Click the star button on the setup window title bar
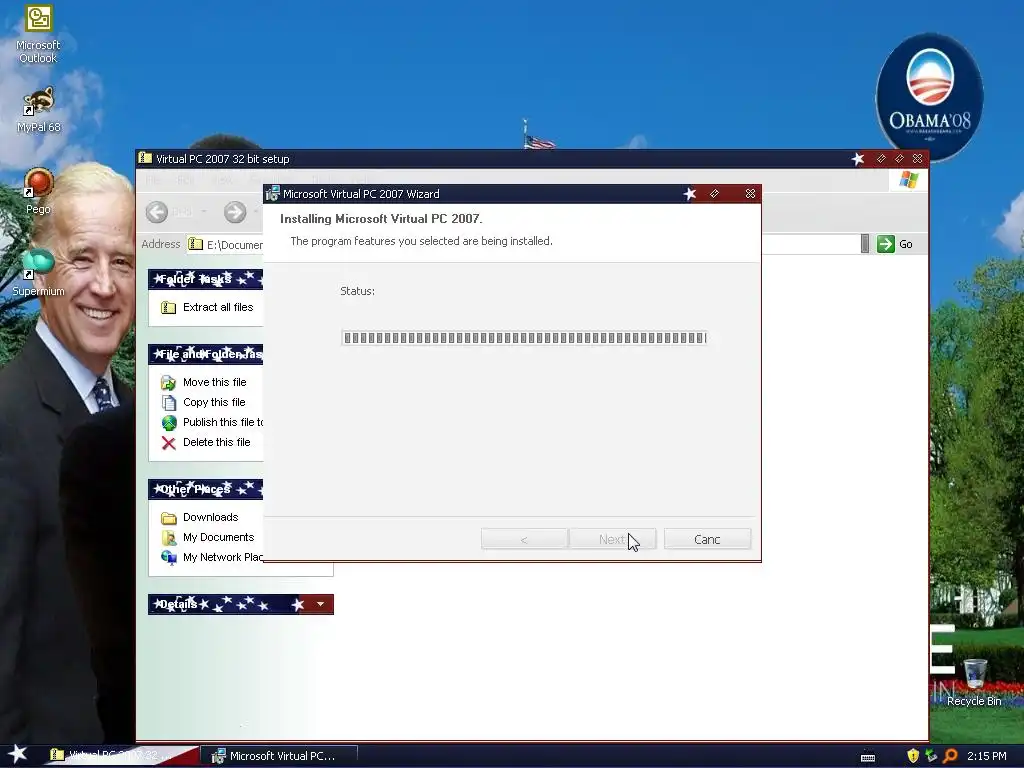The image size is (1024, 768). coord(858,159)
